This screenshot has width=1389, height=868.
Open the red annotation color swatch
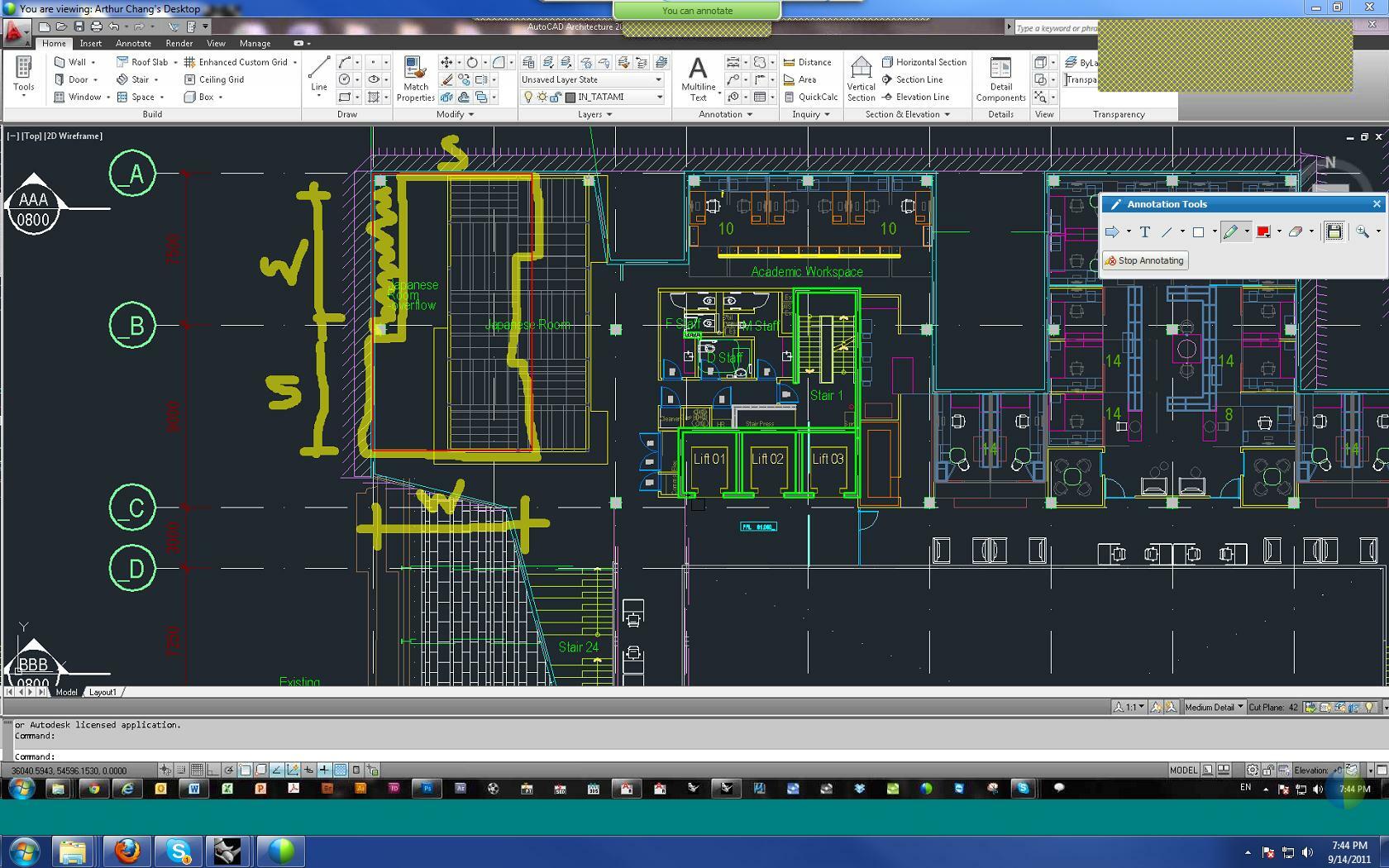click(x=1263, y=232)
